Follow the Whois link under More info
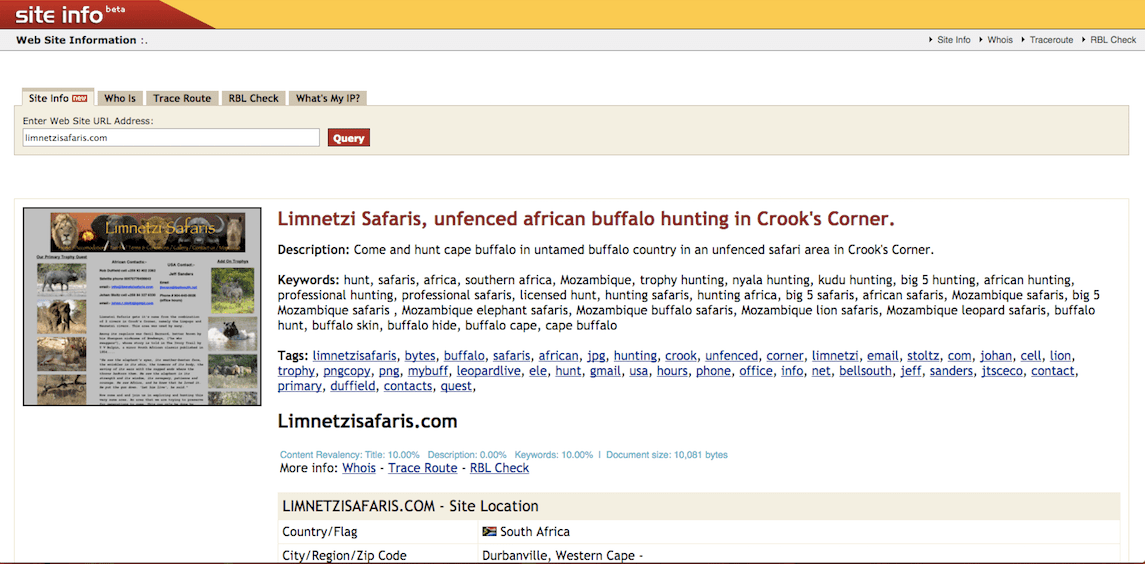Image resolution: width=1145 pixels, height=564 pixels. click(x=359, y=468)
